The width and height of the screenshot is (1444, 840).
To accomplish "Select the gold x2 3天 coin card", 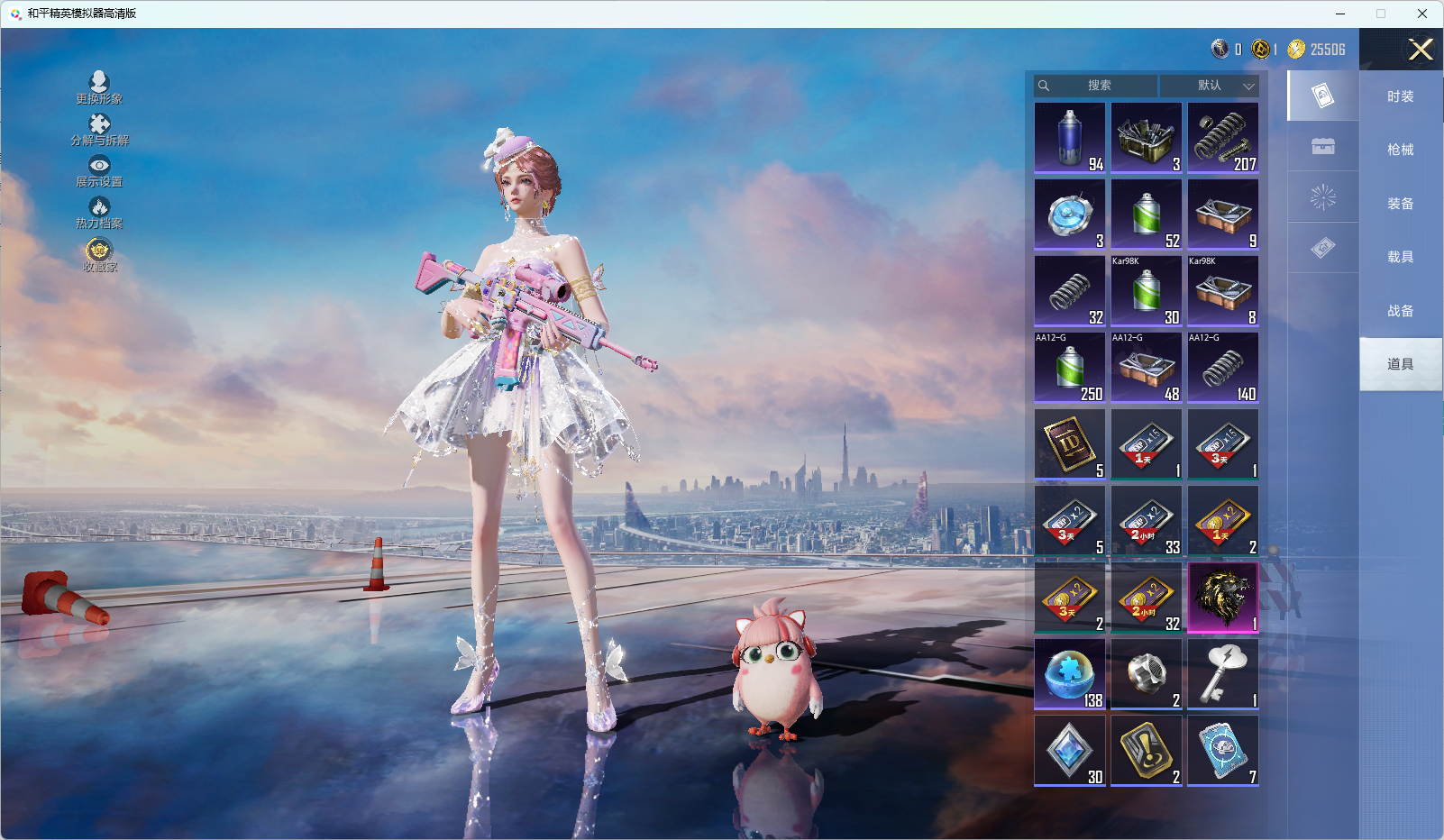I will 1070,598.
